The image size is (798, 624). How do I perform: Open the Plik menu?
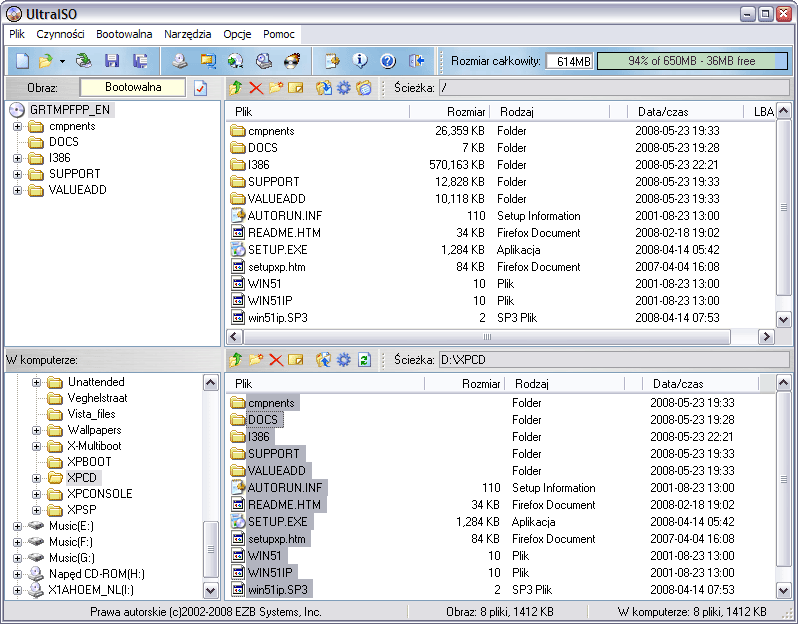17,34
